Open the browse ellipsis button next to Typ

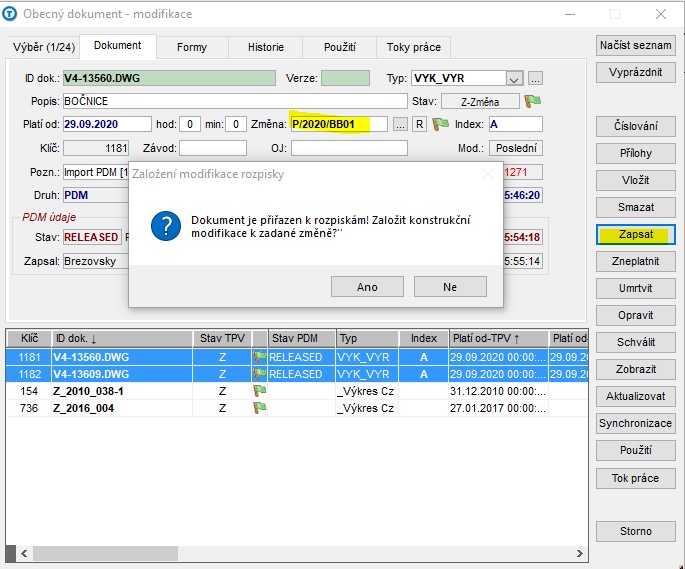pos(536,79)
